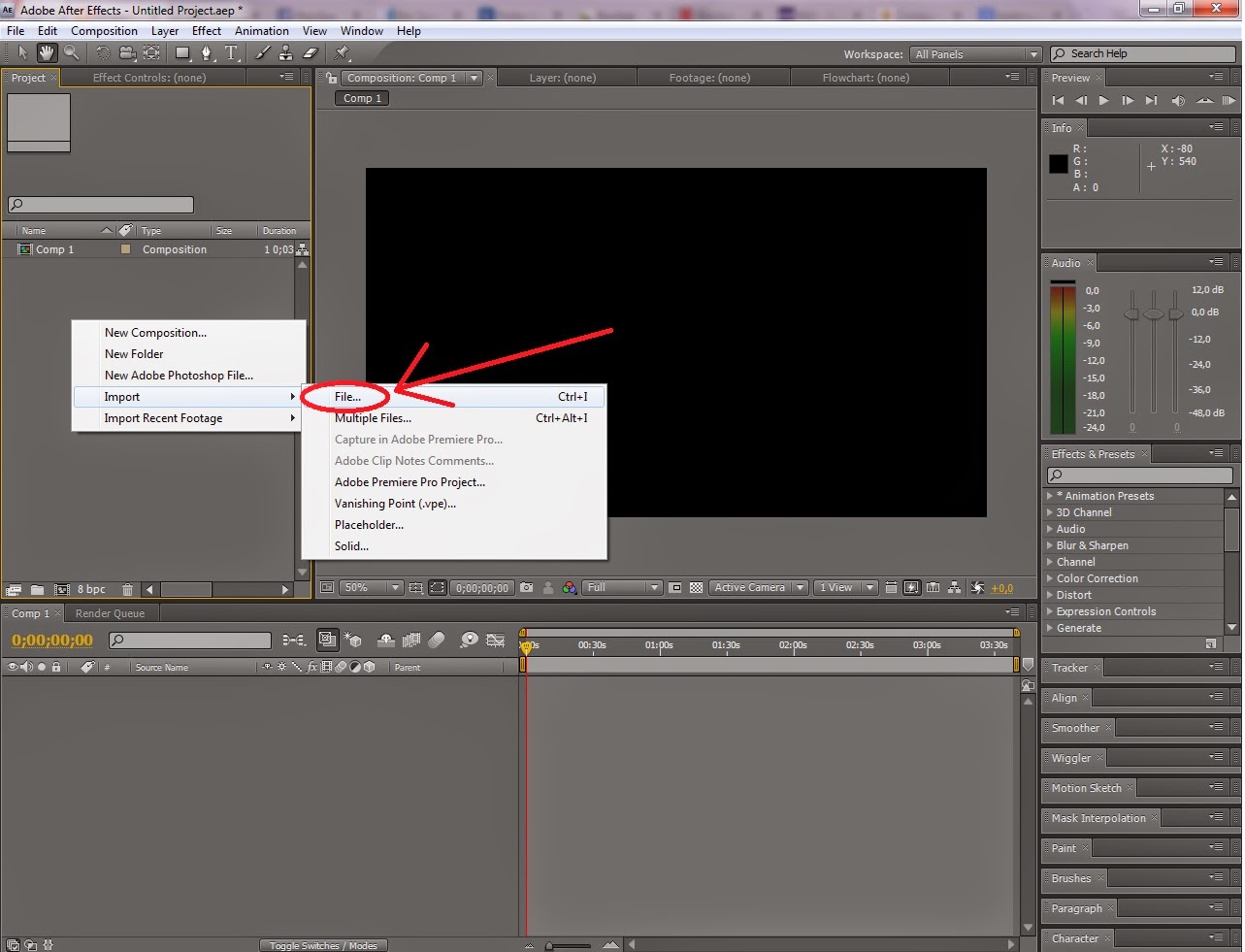Select the Zoom magnifier tool

pyautogui.click(x=72, y=53)
